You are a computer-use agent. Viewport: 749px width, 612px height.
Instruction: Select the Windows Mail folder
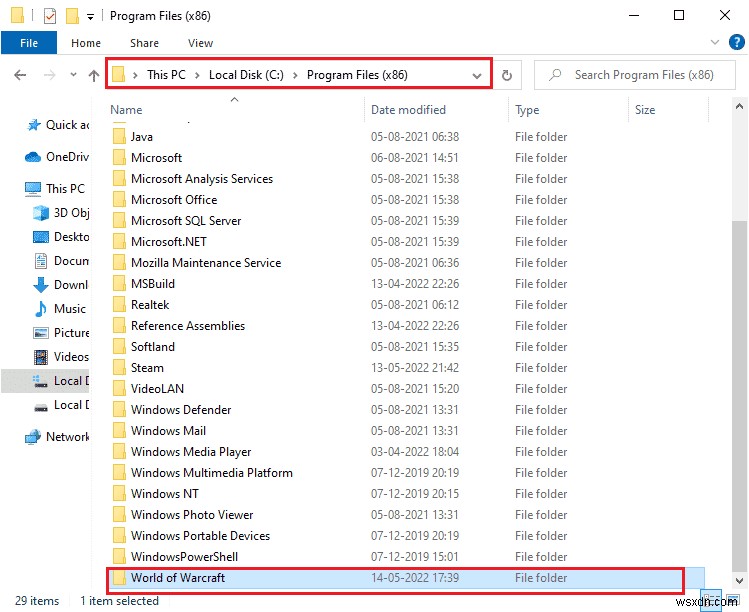point(168,431)
